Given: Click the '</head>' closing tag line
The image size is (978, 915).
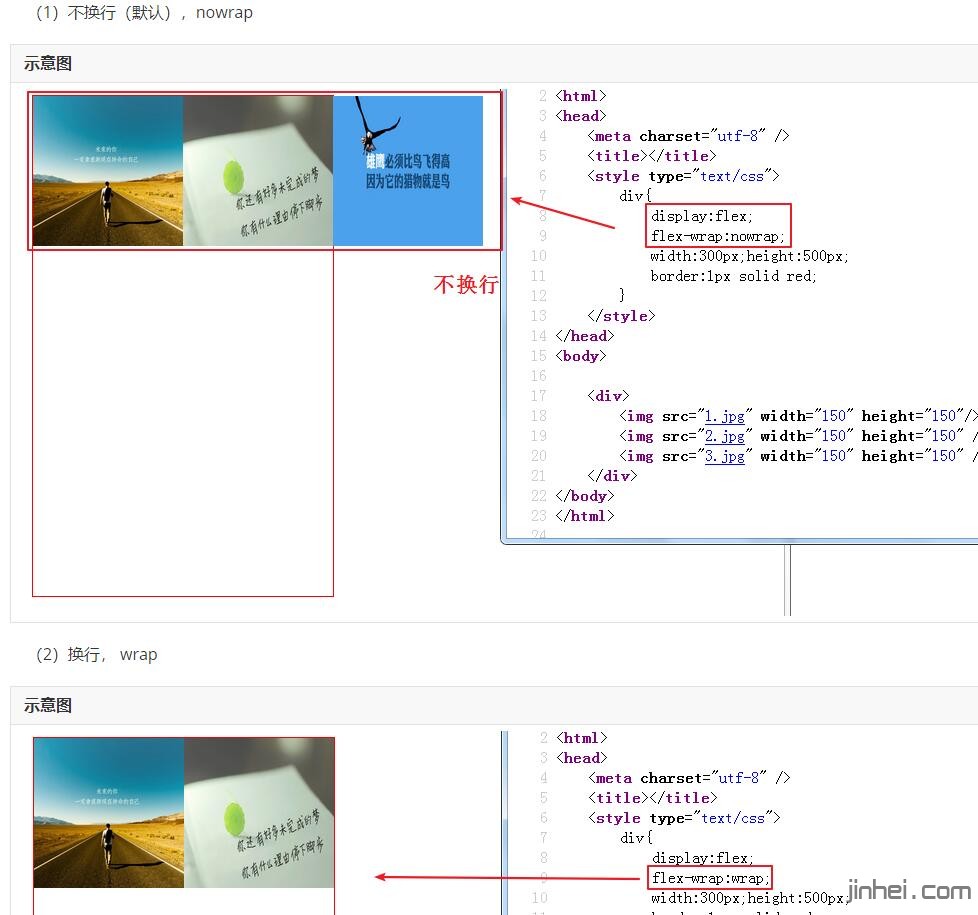Looking at the screenshot, I should pos(584,336).
